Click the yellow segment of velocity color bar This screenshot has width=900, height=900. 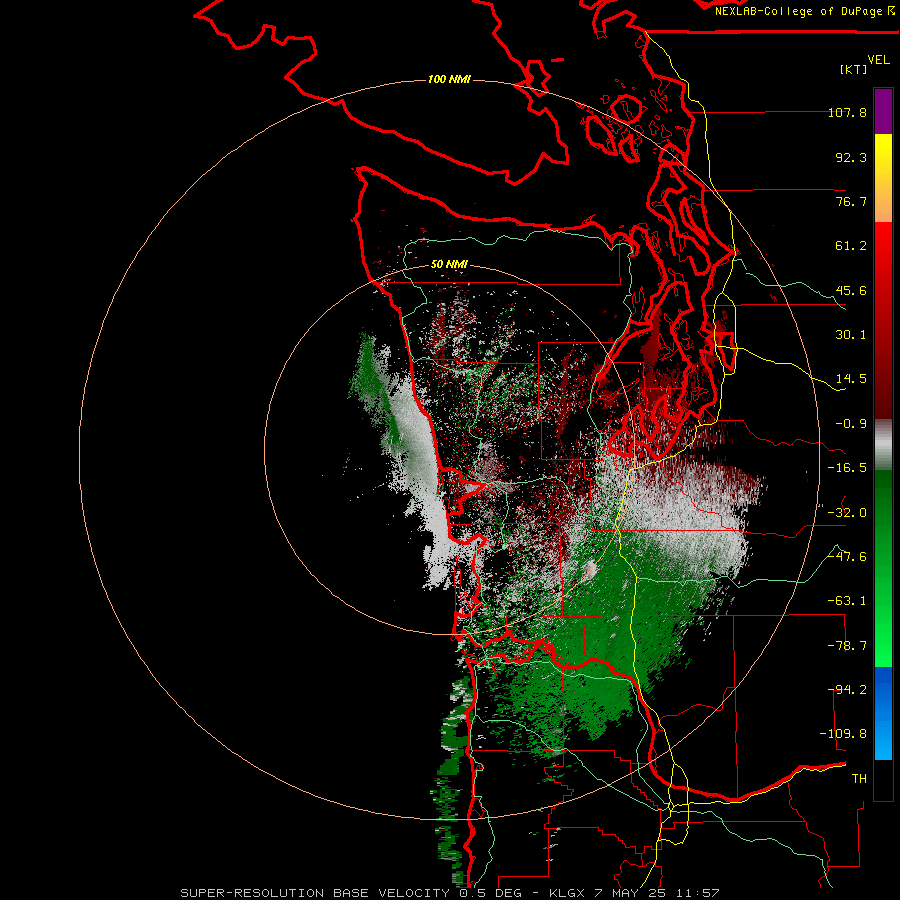coord(883,178)
